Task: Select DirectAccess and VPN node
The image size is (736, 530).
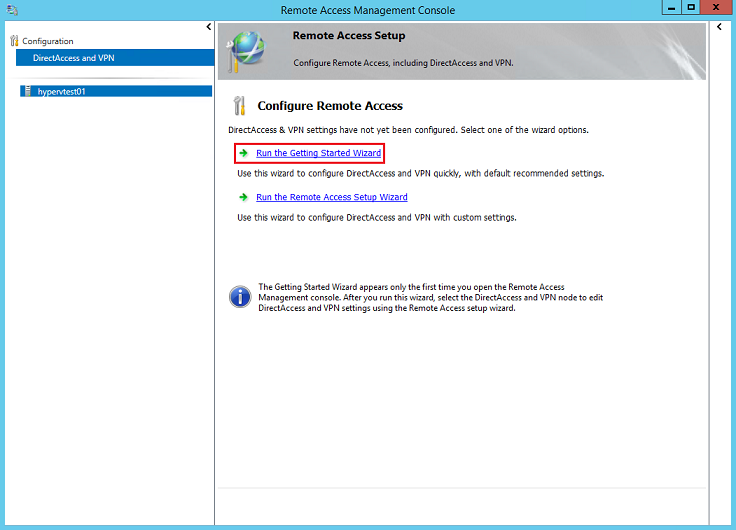Action: tap(115, 58)
